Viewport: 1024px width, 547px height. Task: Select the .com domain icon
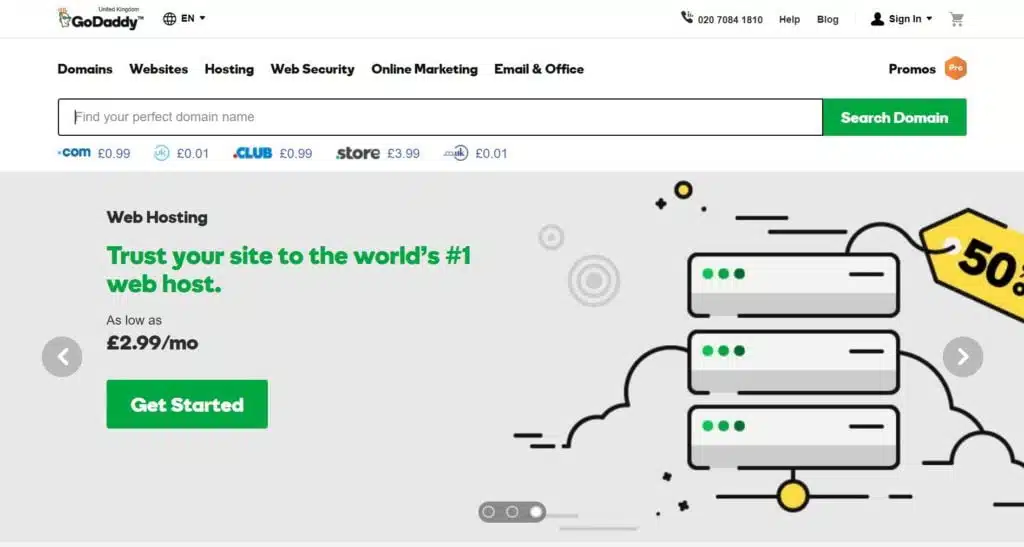74,152
